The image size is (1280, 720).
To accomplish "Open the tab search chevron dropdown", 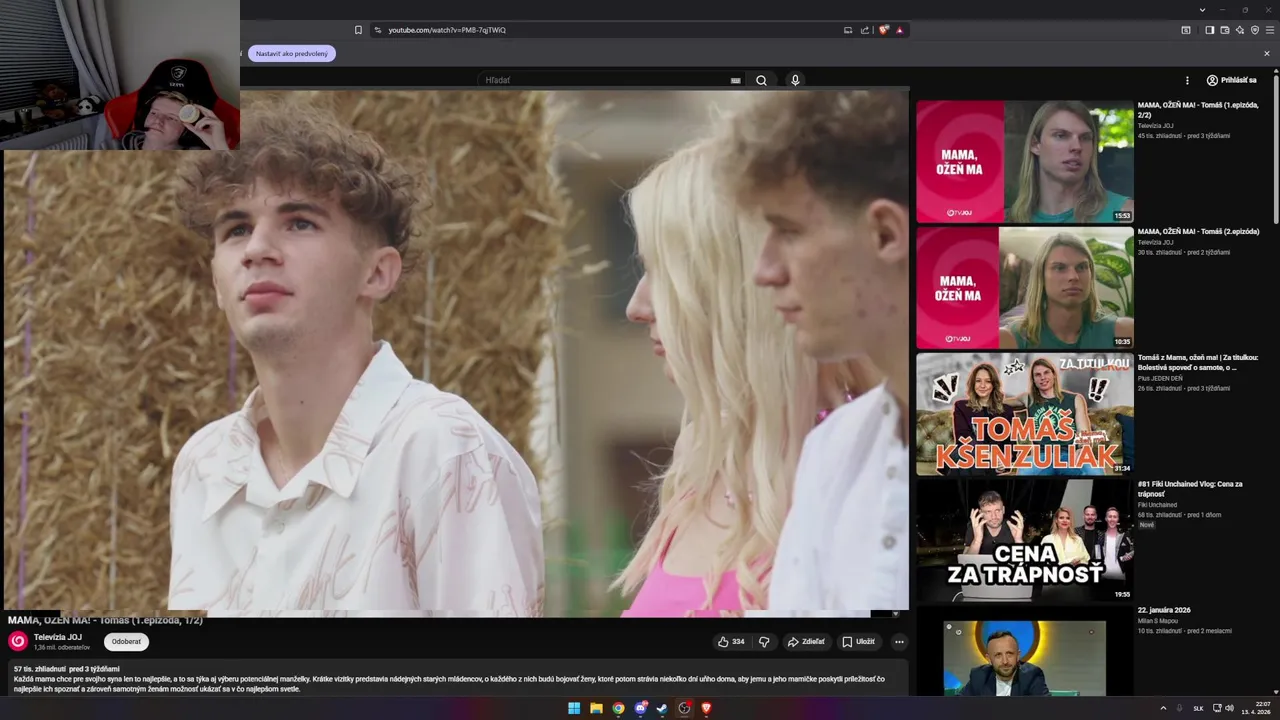I will pyautogui.click(x=1202, y=9).
